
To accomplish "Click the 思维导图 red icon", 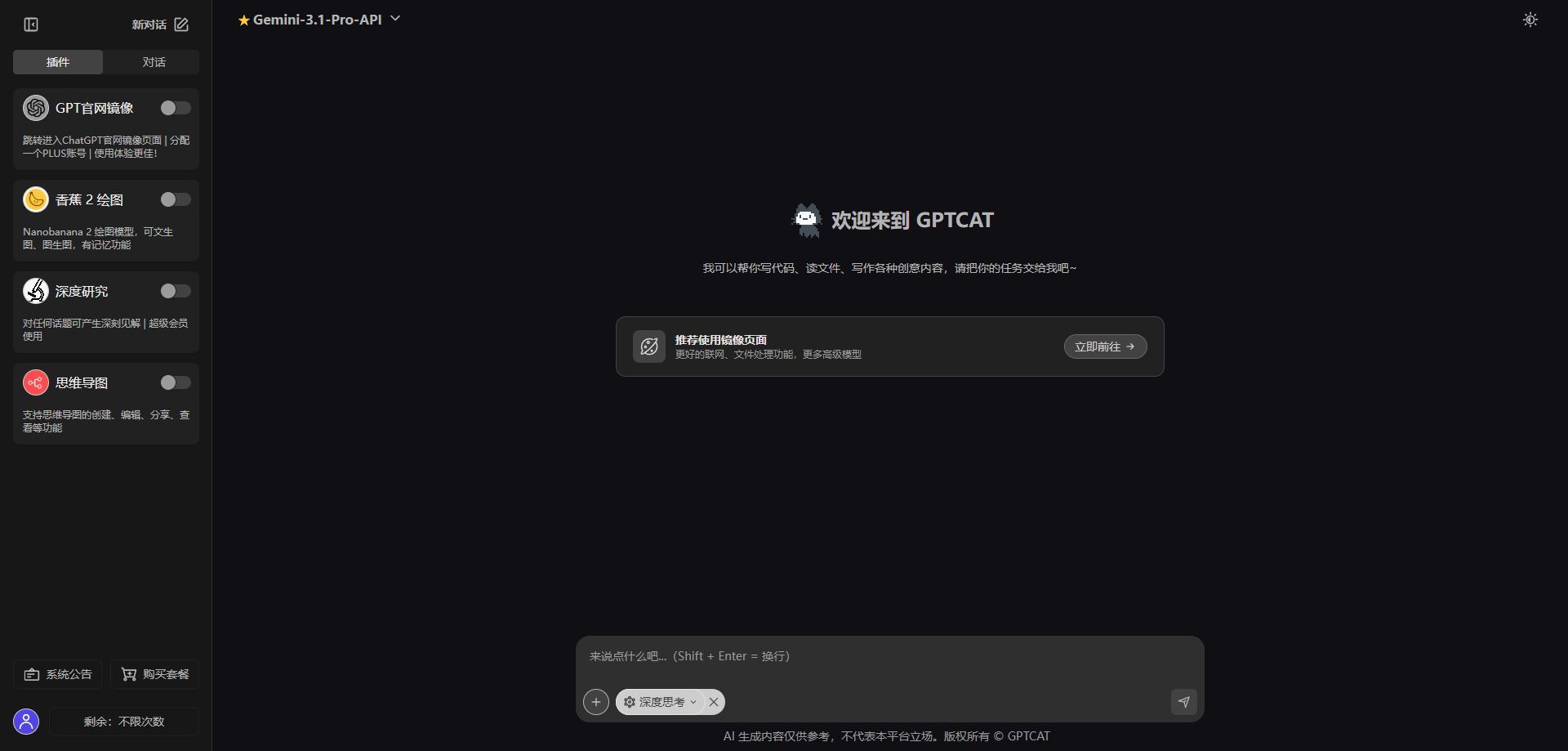I will click(x=36, y=382).
